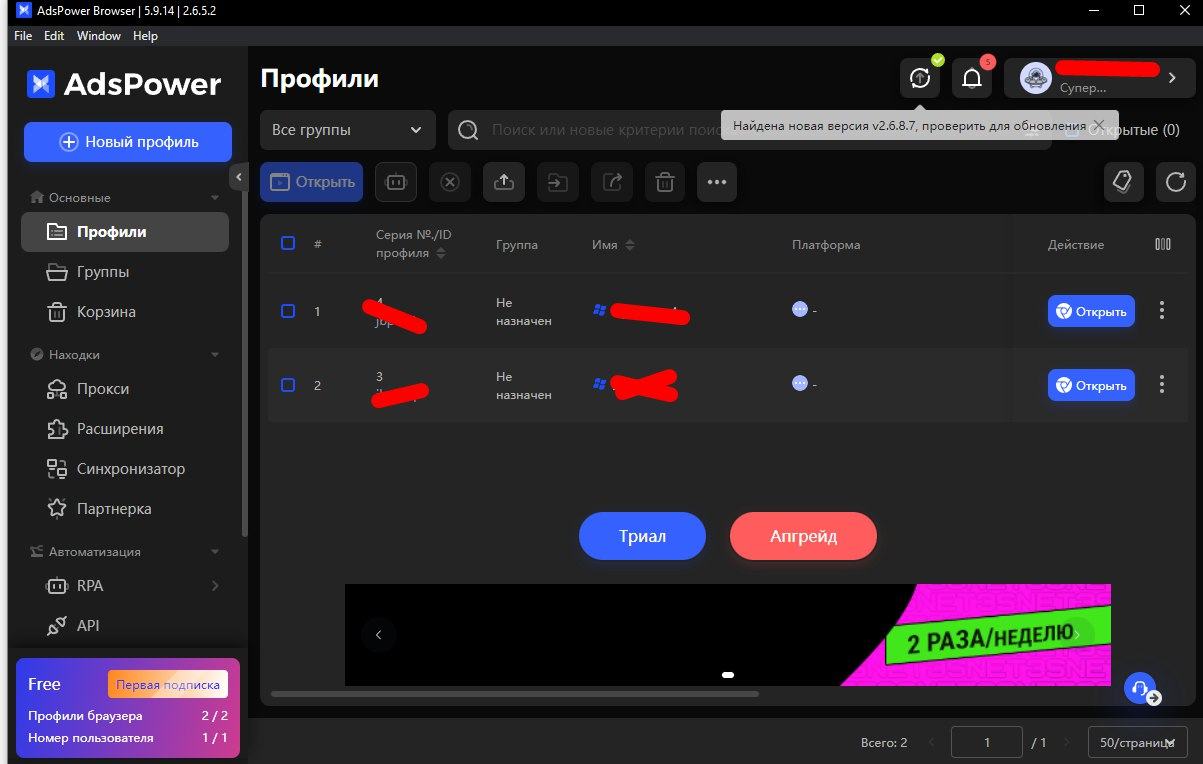Collapse the Находки section
This screenshot has height=764, width=1203.
coord(214,355)
